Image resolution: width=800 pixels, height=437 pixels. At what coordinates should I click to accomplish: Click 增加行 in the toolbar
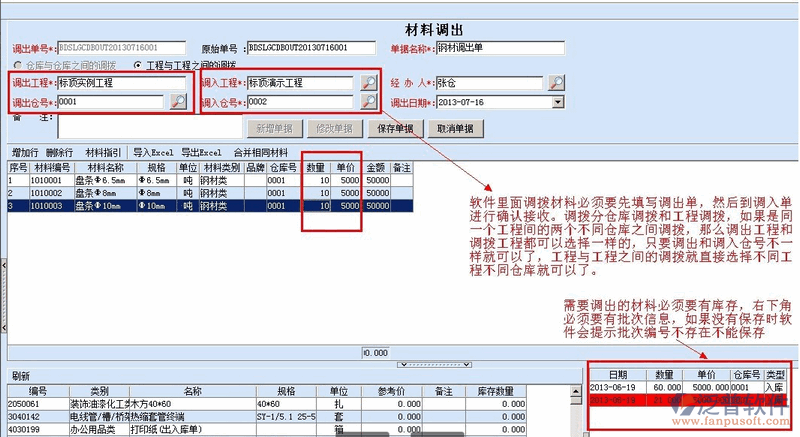click(25, 152)
